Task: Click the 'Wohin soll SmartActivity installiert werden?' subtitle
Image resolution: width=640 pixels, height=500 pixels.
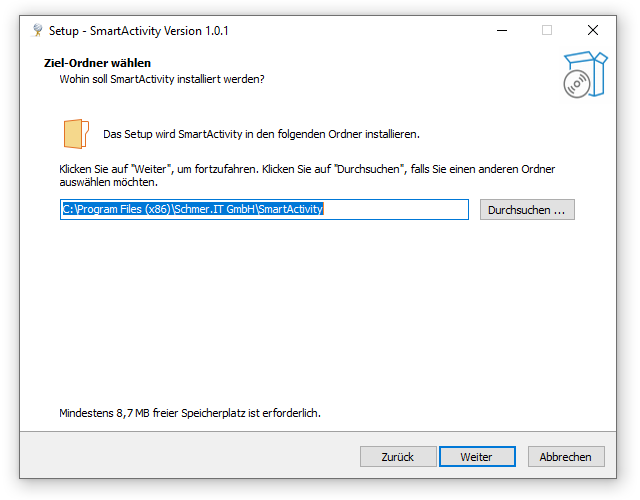Action: tap(162, 78)
